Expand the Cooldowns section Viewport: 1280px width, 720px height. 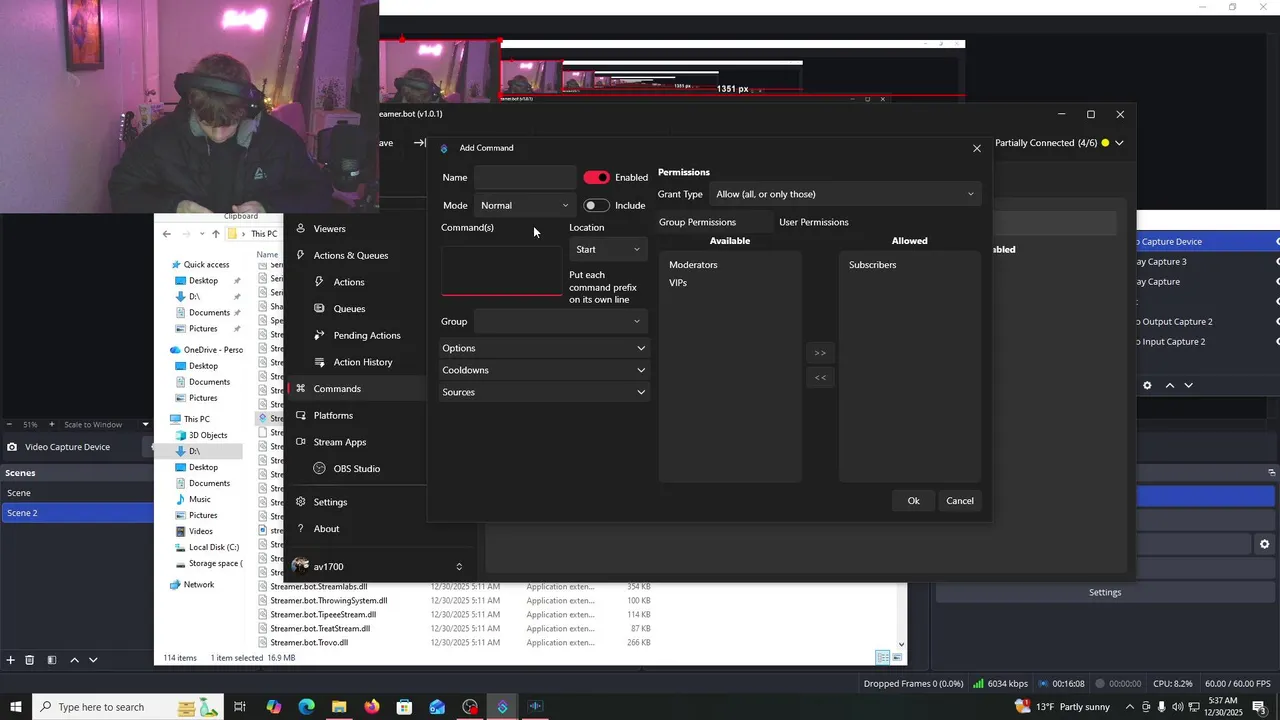coord(544,370)
